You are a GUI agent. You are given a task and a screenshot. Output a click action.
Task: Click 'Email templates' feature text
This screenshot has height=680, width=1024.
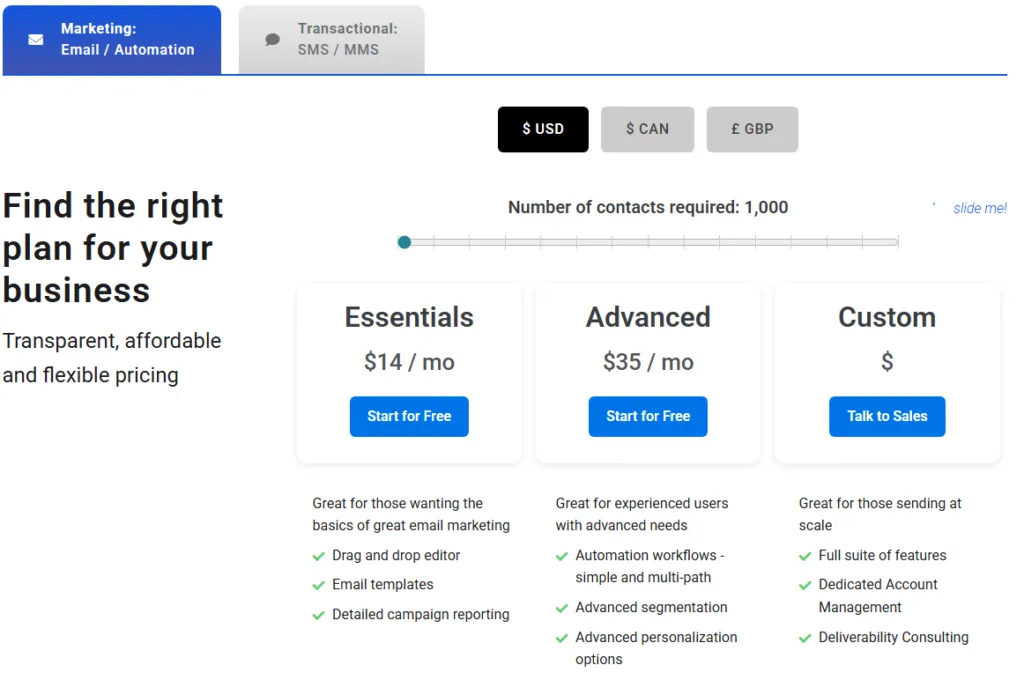[383, 585]
